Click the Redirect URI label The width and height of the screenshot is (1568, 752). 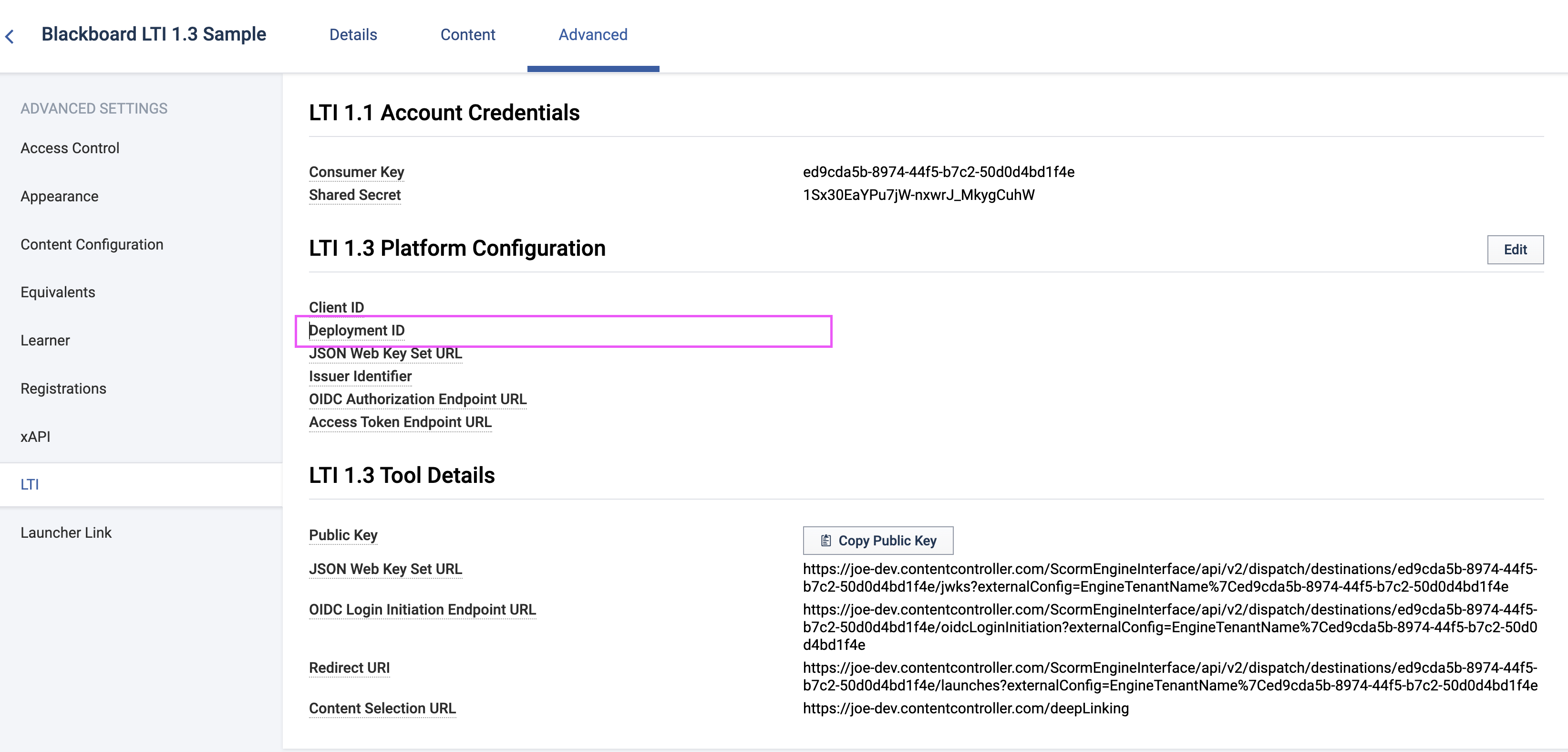tap(350, 668)
